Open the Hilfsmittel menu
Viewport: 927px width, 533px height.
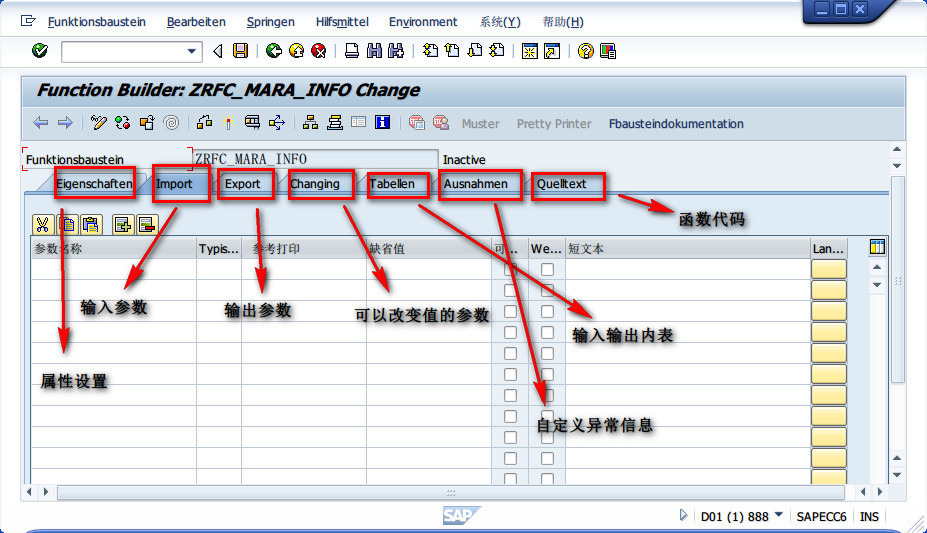point(342,22)
